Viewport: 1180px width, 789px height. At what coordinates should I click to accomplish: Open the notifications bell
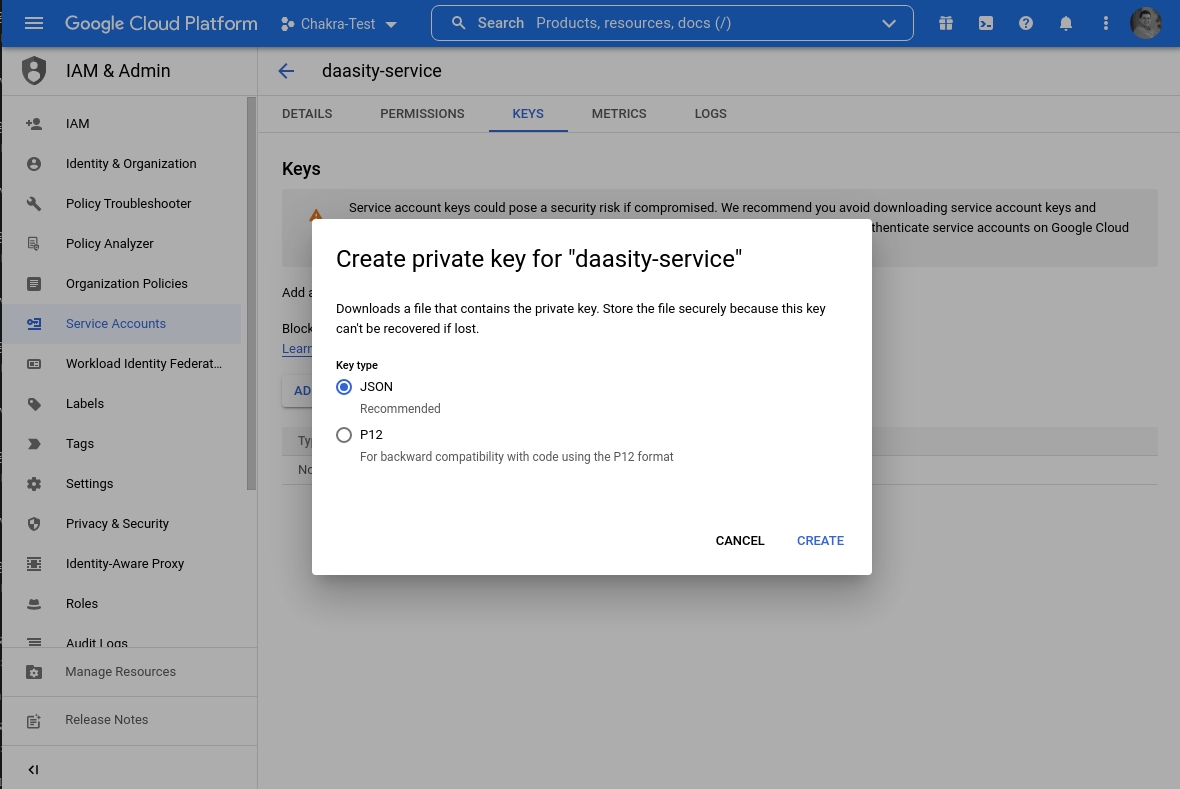point(1066,23)
